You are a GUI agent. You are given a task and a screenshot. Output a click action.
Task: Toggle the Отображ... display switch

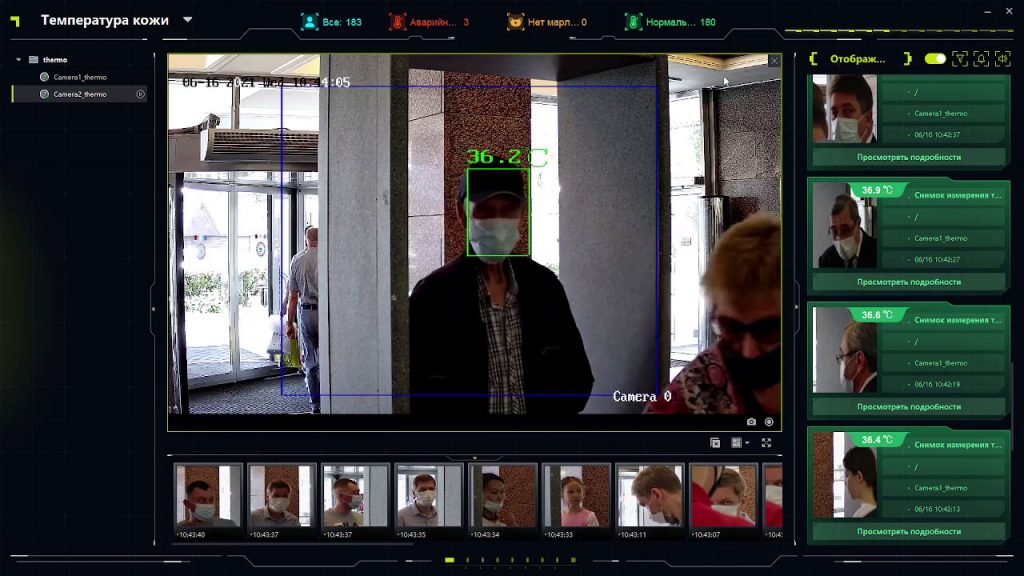pyautogui.click(x=935, y=59)
